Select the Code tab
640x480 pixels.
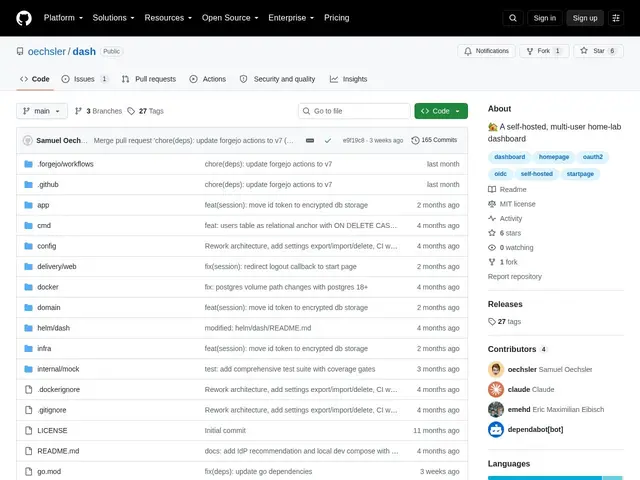tap(35, 79)
